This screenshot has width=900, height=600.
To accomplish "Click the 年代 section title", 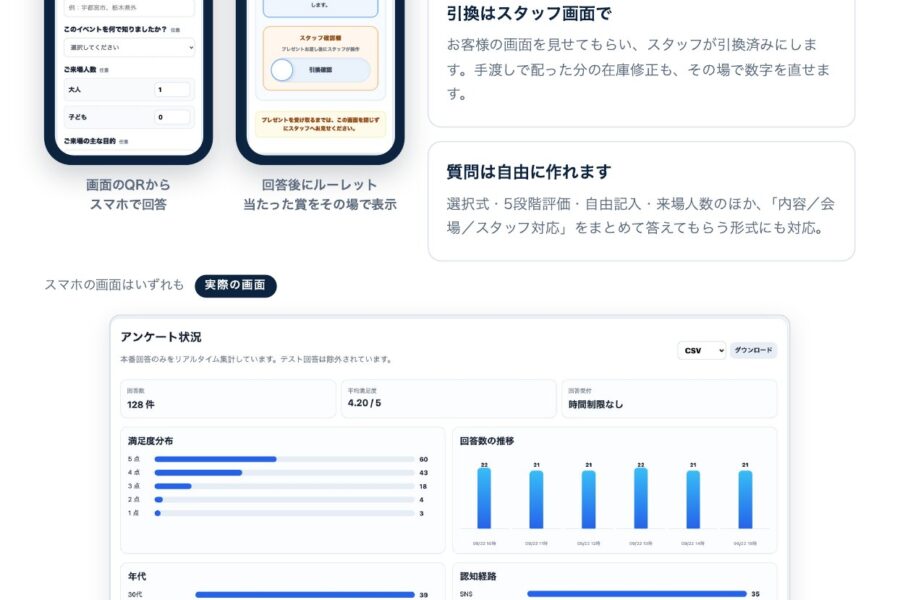I will tap(137, 576).
